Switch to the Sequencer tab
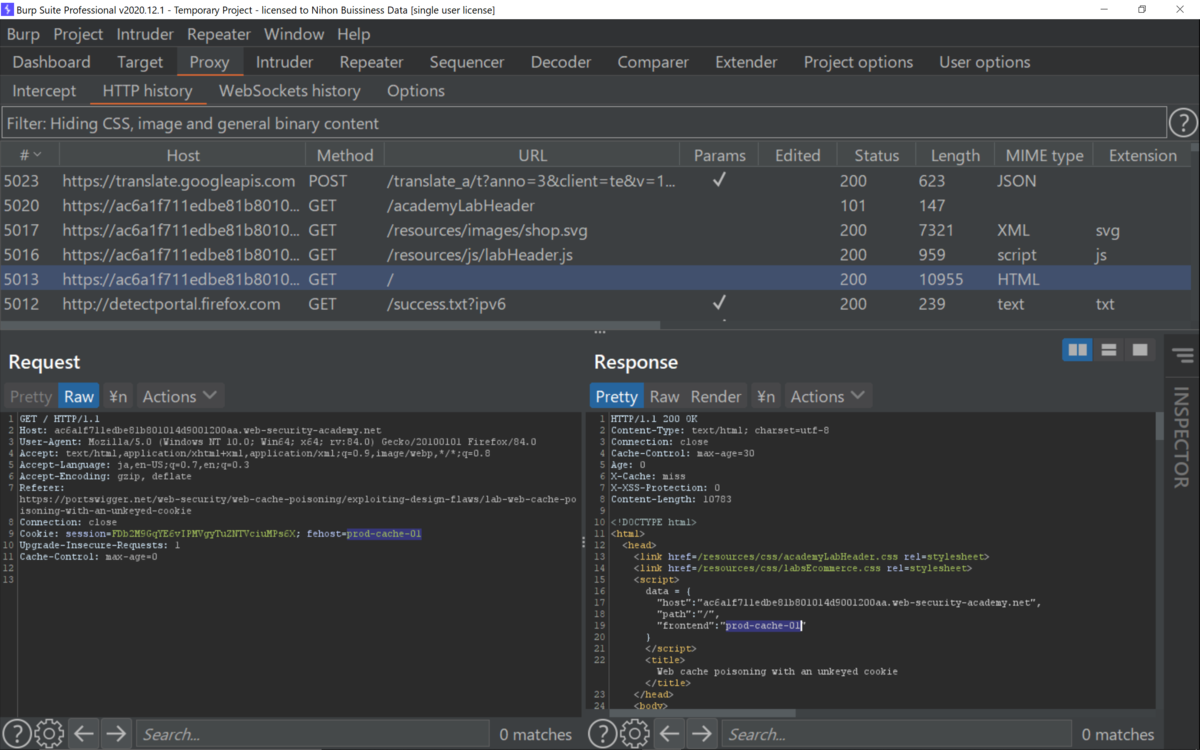This screenshot has height=750, width=1200. (x=467, y=62)
